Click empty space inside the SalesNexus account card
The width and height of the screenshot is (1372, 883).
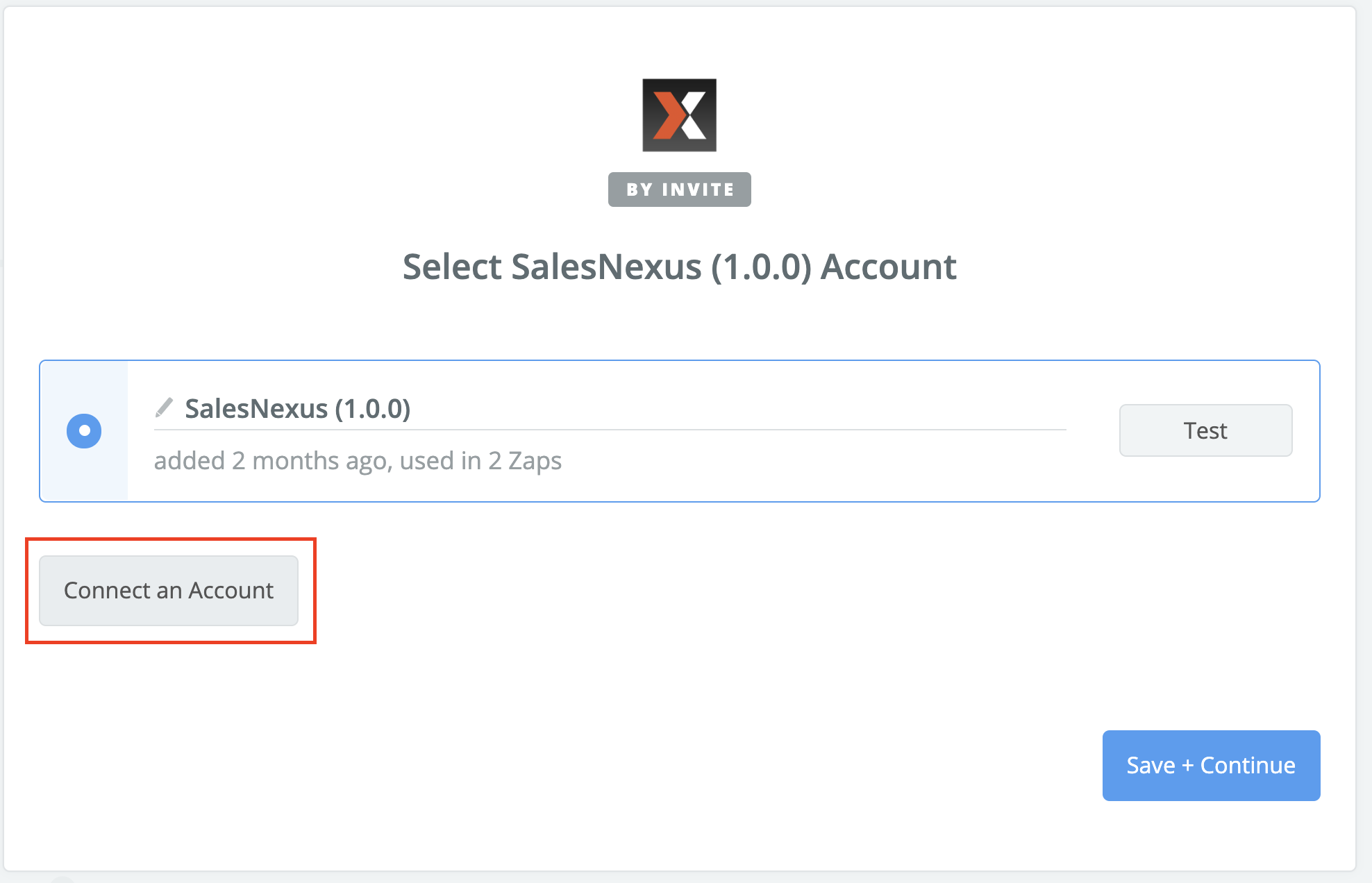pos(833,465)
